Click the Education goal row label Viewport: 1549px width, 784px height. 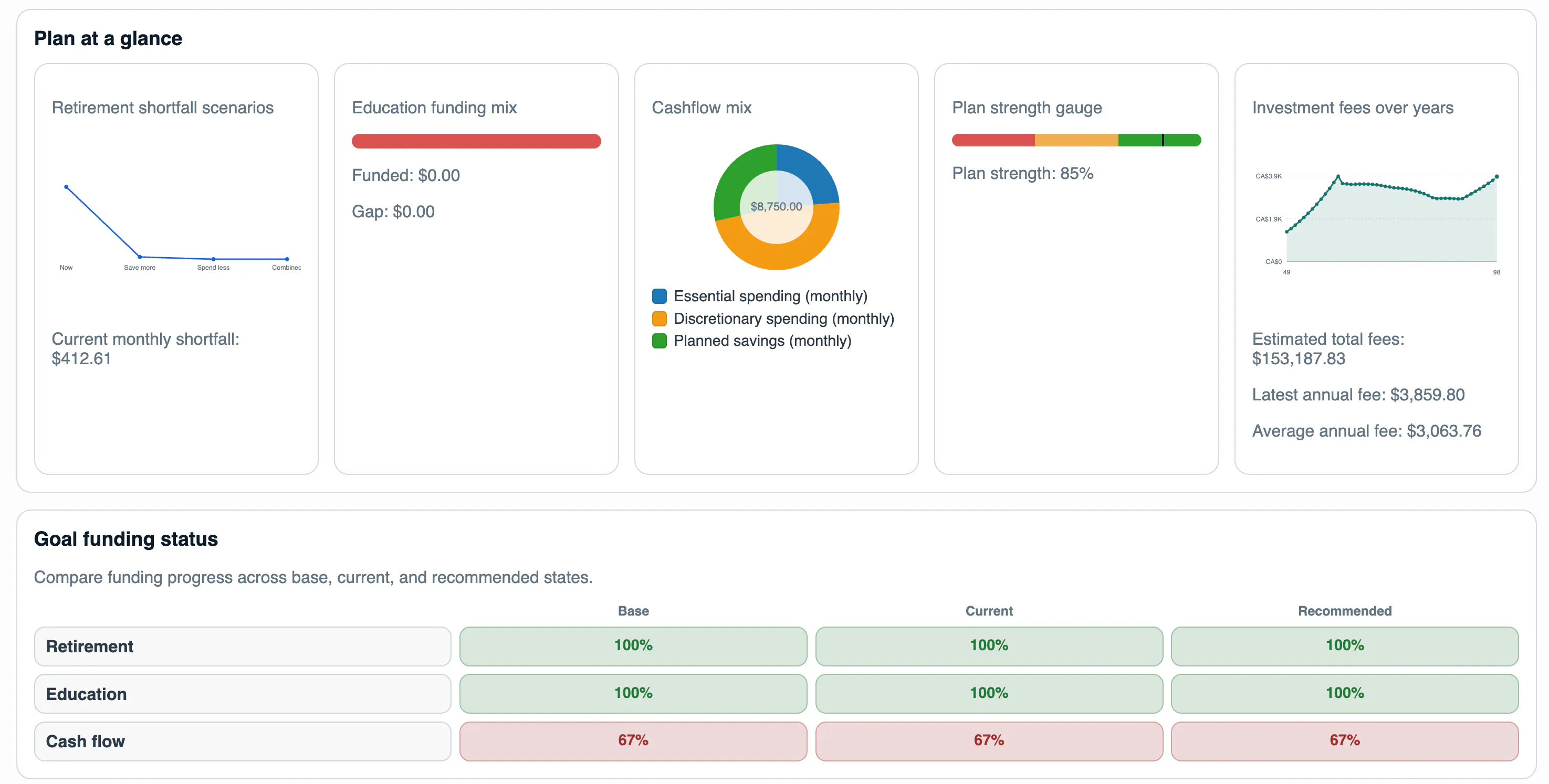[243, 694]
